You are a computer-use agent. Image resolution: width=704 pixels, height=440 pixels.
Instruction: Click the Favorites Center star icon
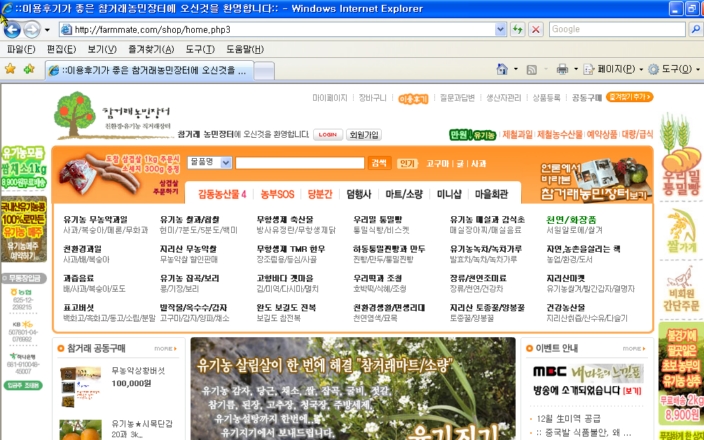point(10,69)
